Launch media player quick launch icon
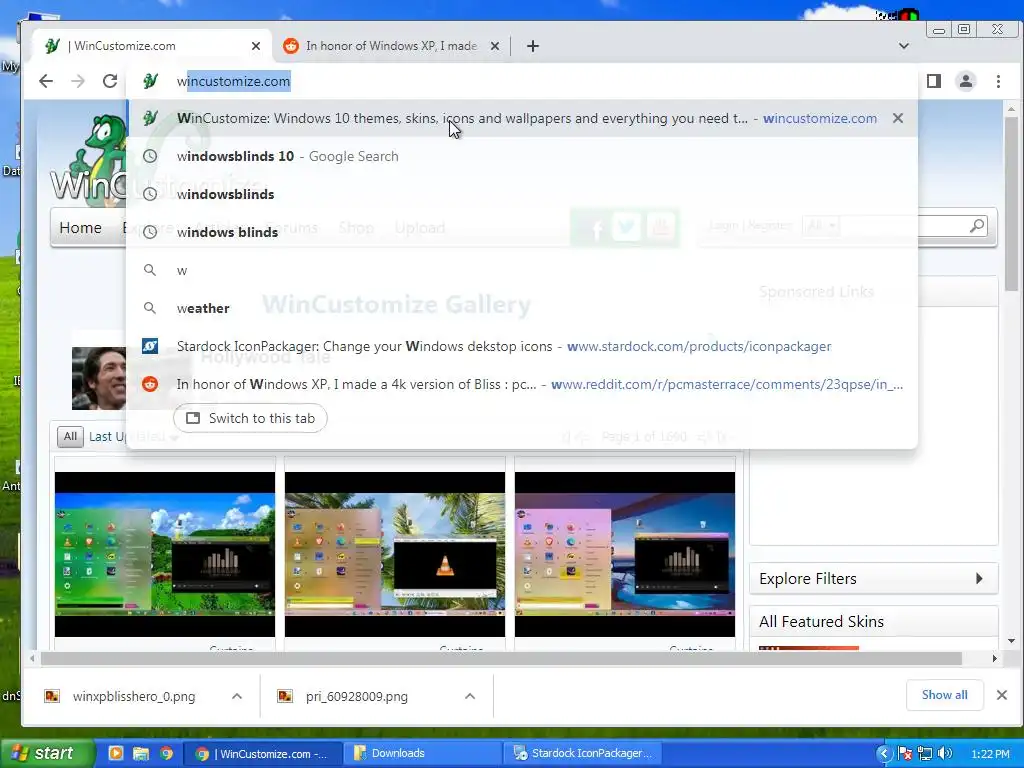 click(x=116, y=753)
